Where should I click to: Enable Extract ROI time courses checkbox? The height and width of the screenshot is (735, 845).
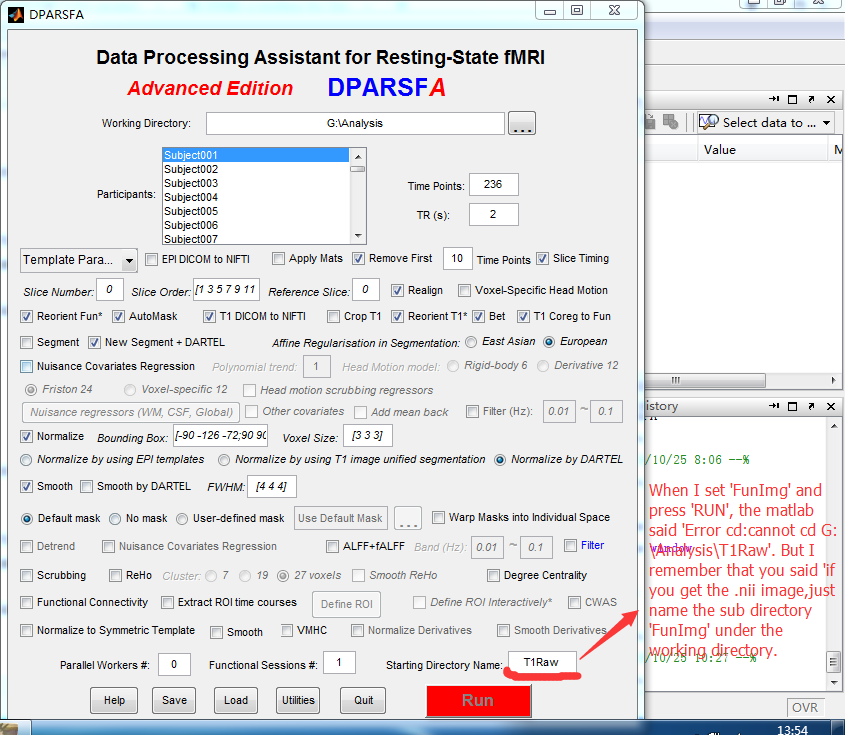[x=168, y=602]
